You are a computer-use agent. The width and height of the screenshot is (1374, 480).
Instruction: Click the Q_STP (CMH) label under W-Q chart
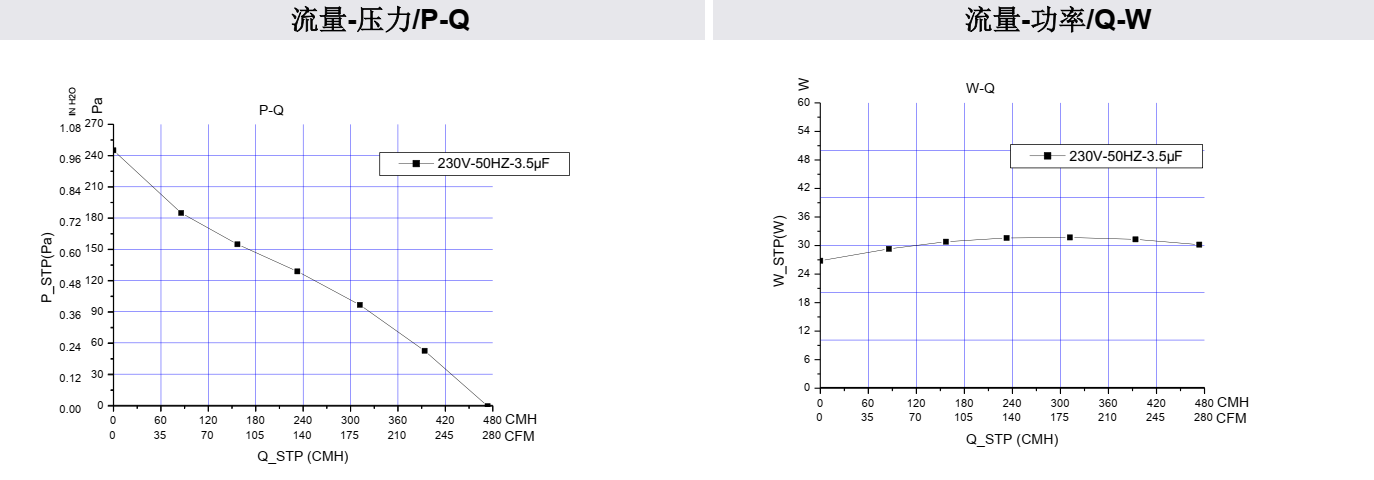click(x=1012, y=439)
